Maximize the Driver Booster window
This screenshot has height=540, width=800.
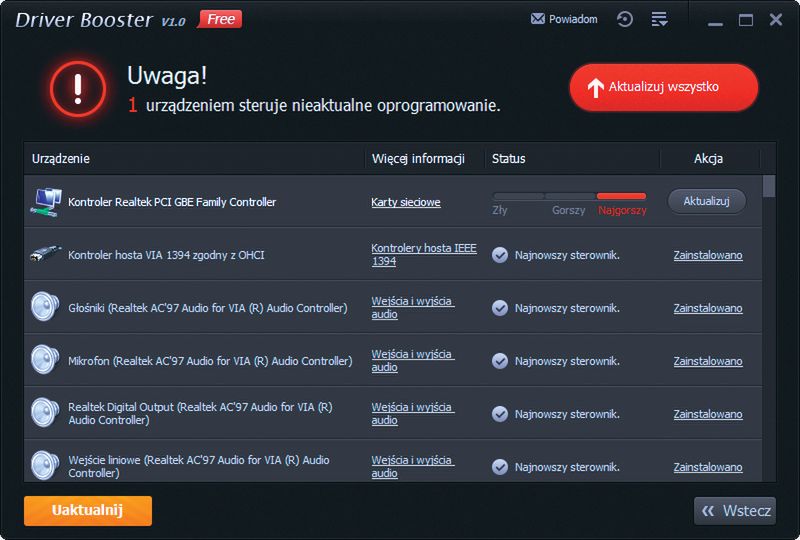pos(746,20)
